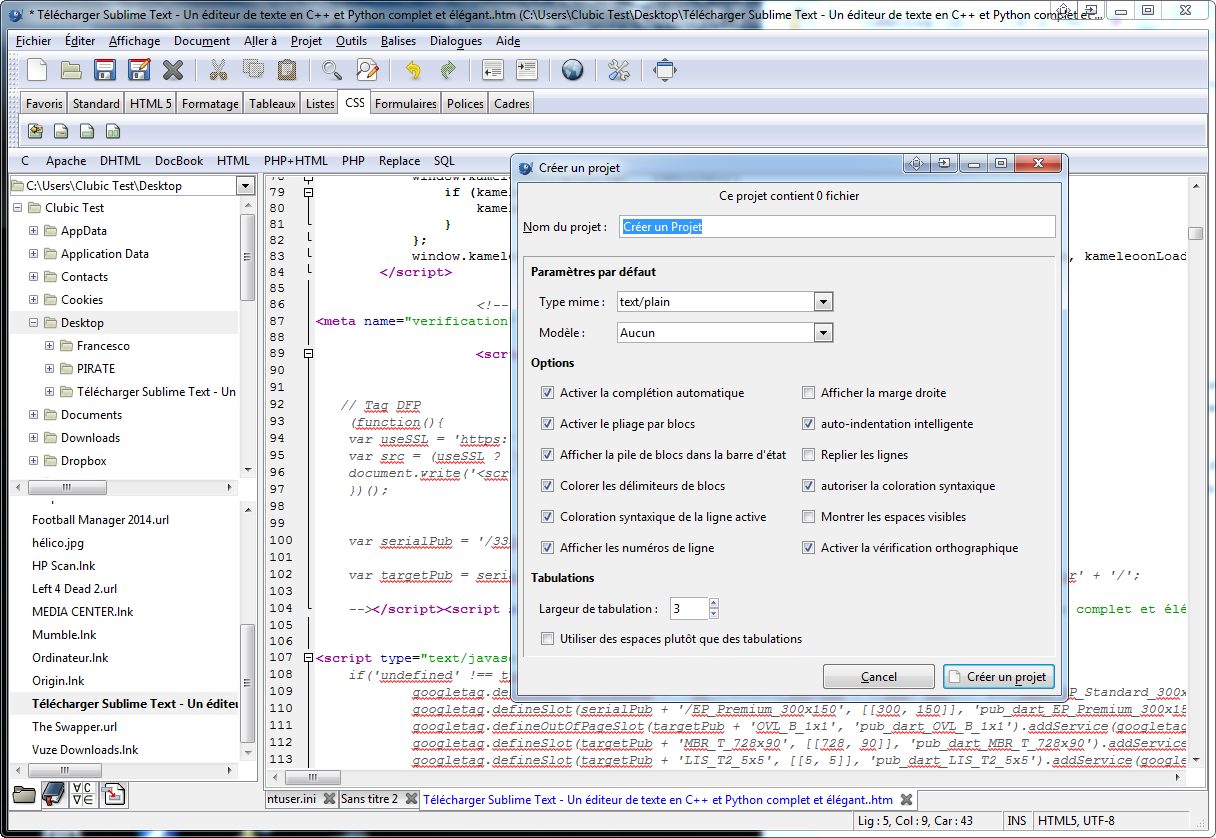Preview in browser with the globe icon
The width and height of the screenshot is (1216, 838).
572,70
